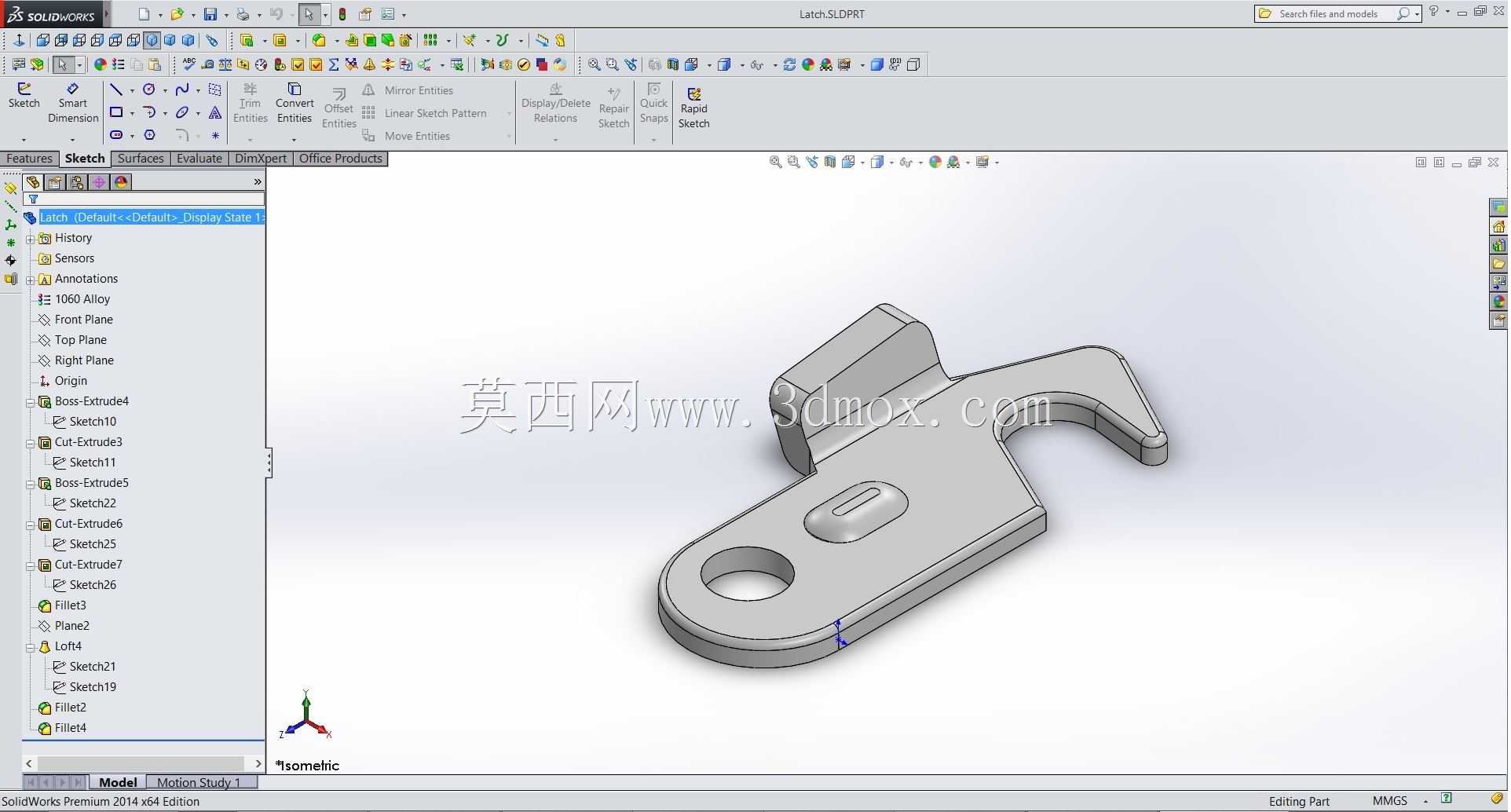Select the Corner Rectangle tool
The height and width of the screenshot is (812, 1511).
pyautogui.click(x=116, y=112)
